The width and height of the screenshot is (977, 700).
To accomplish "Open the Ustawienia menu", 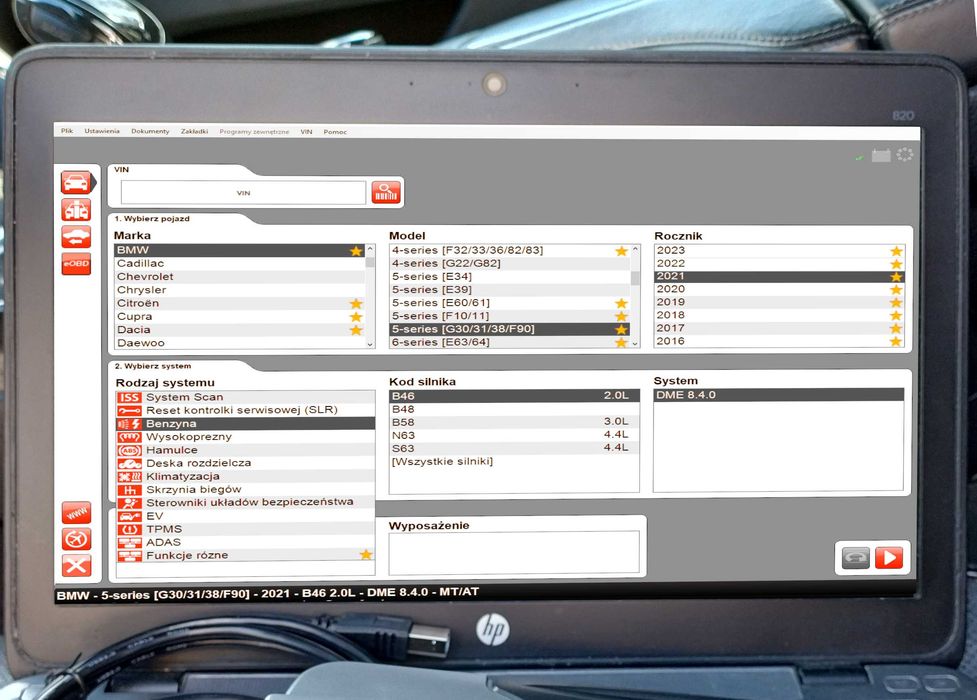I will pos(102,131).
